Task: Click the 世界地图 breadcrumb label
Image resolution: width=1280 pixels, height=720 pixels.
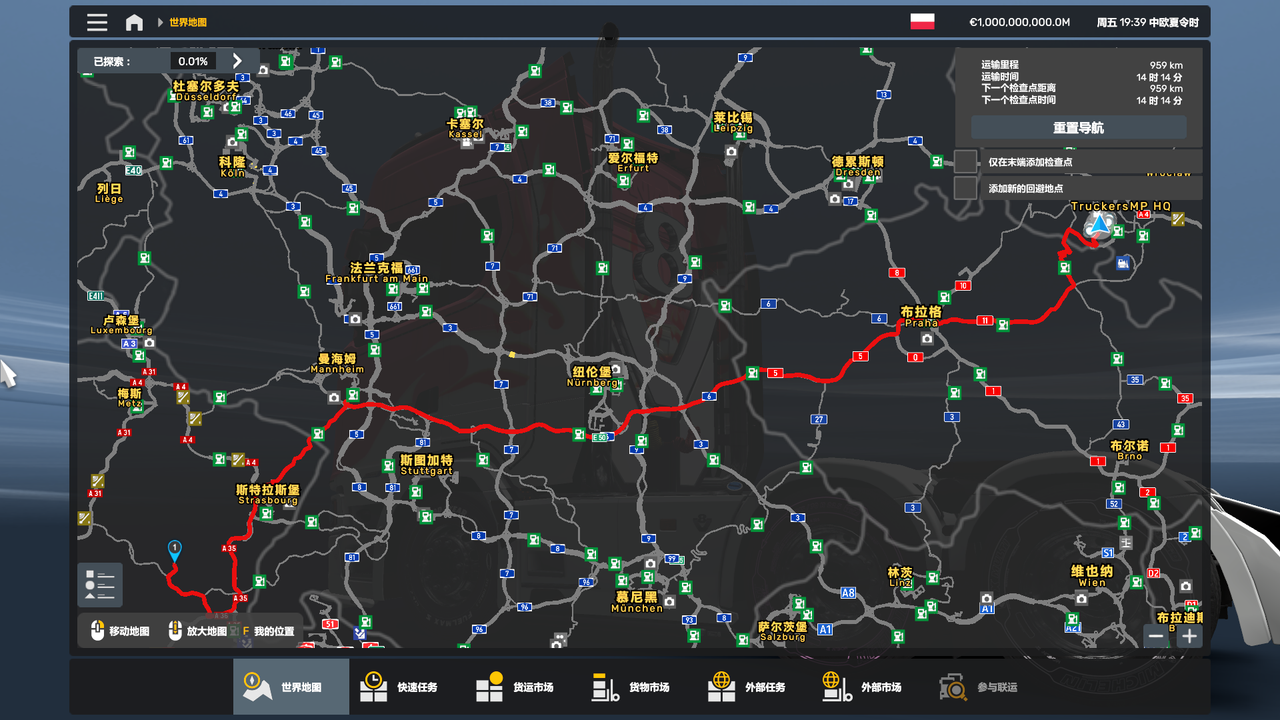Action: [188, 22]
